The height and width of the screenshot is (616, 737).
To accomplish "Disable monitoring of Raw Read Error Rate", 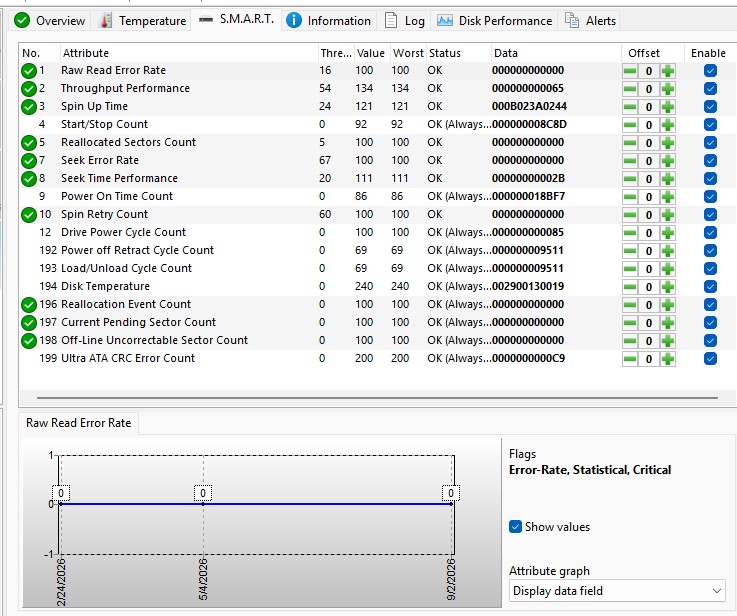I will pyautogui.click(x=710, y=71).
